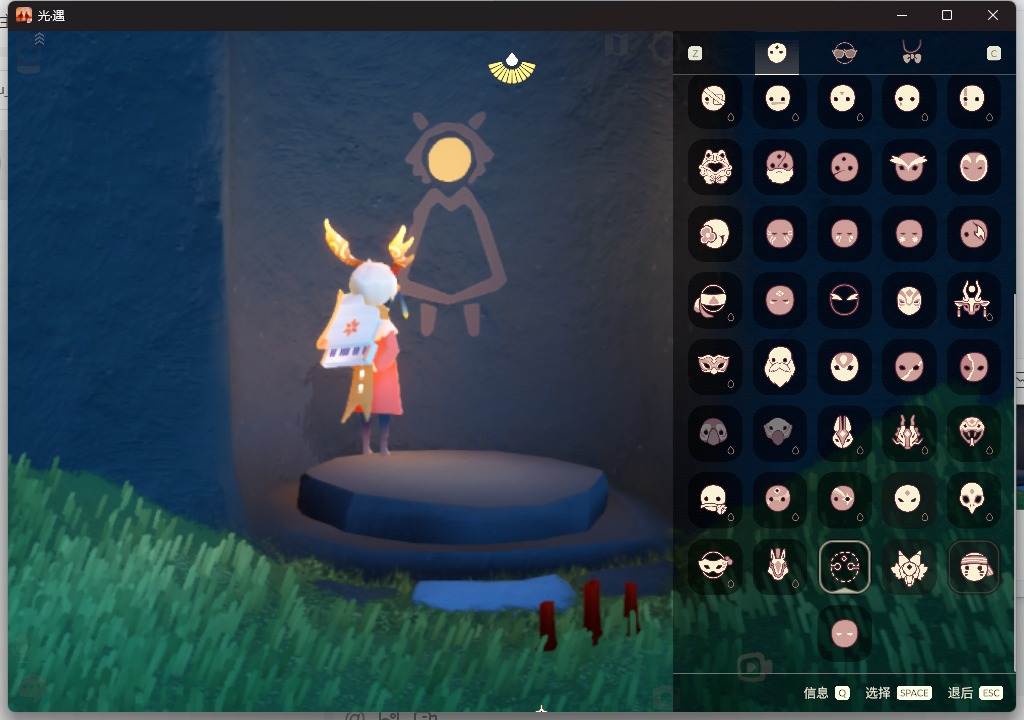Switch to the mask category tab
1024x720 pixels.
click(x=776, y=54)
